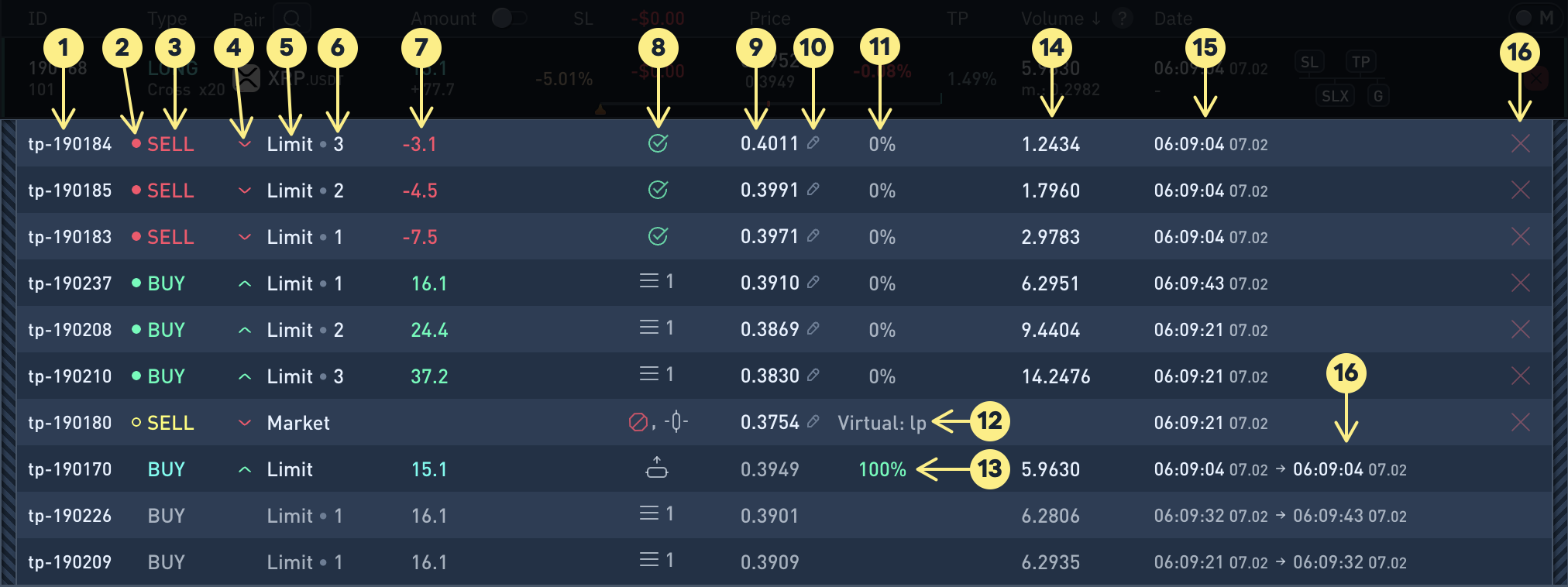Expand the tp-190170 BUY Limit chevron
The image size is (1568, 587).
coord(245,469)
